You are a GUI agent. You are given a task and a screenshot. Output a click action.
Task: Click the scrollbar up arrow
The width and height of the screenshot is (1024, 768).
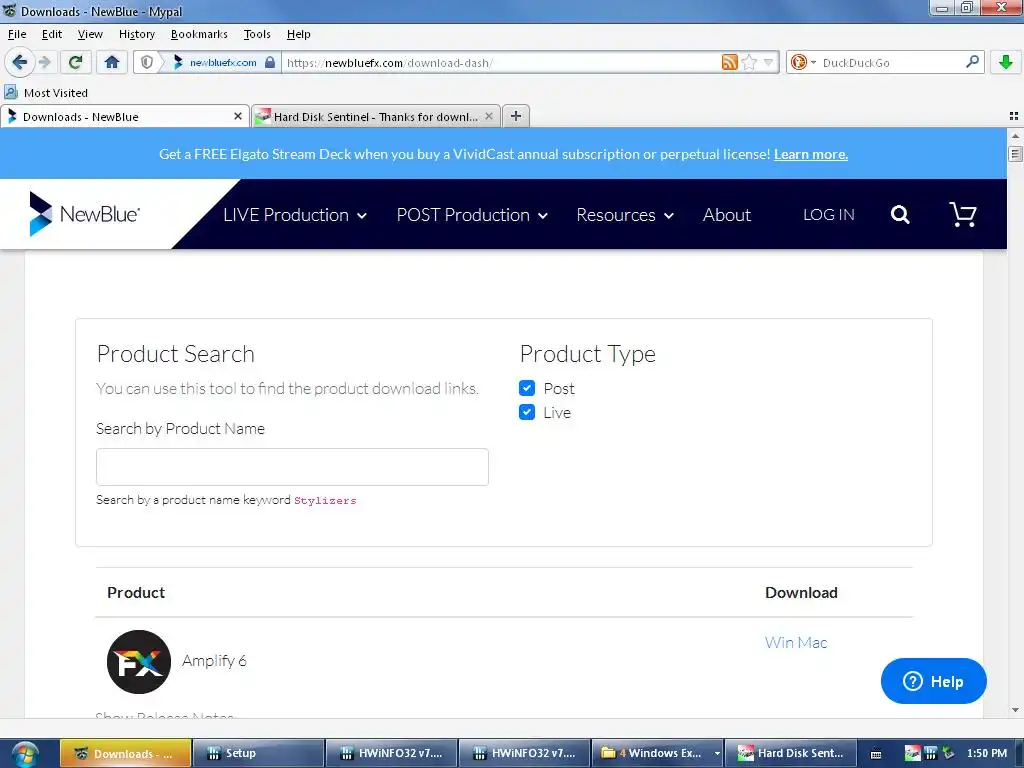click(x=1014, y=135)
